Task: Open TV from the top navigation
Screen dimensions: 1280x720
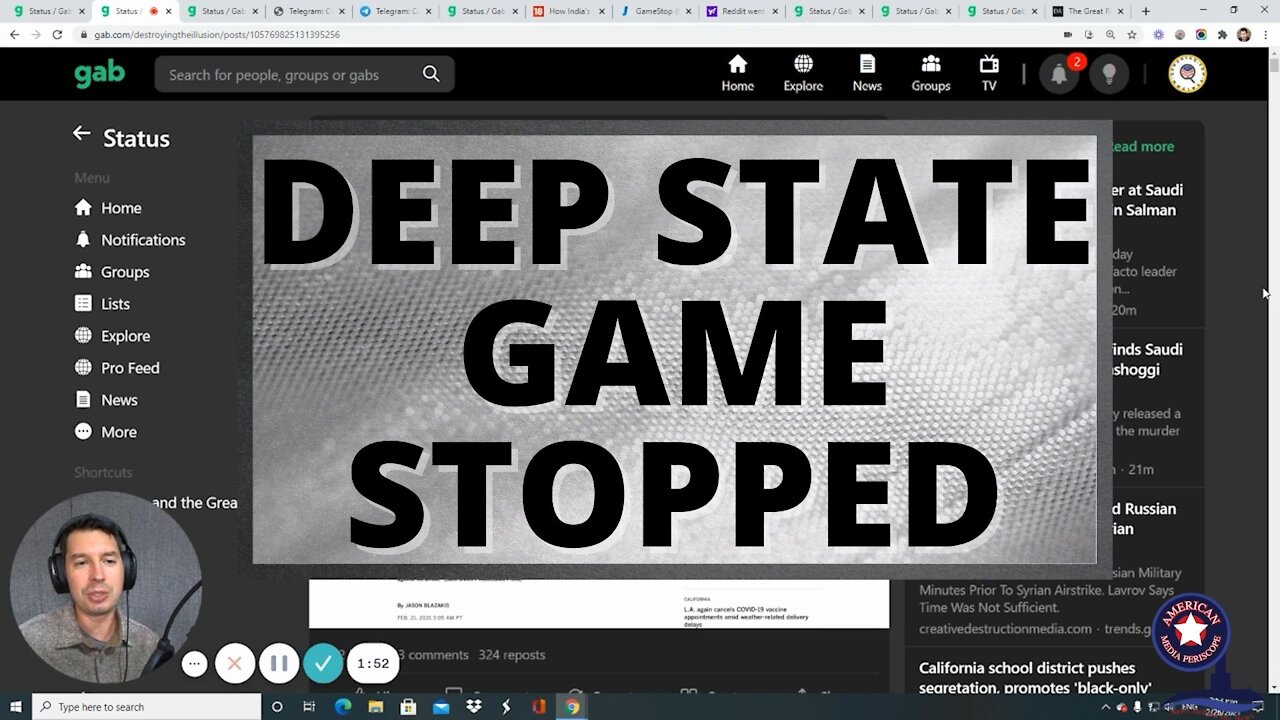Action: pos(989,74)
